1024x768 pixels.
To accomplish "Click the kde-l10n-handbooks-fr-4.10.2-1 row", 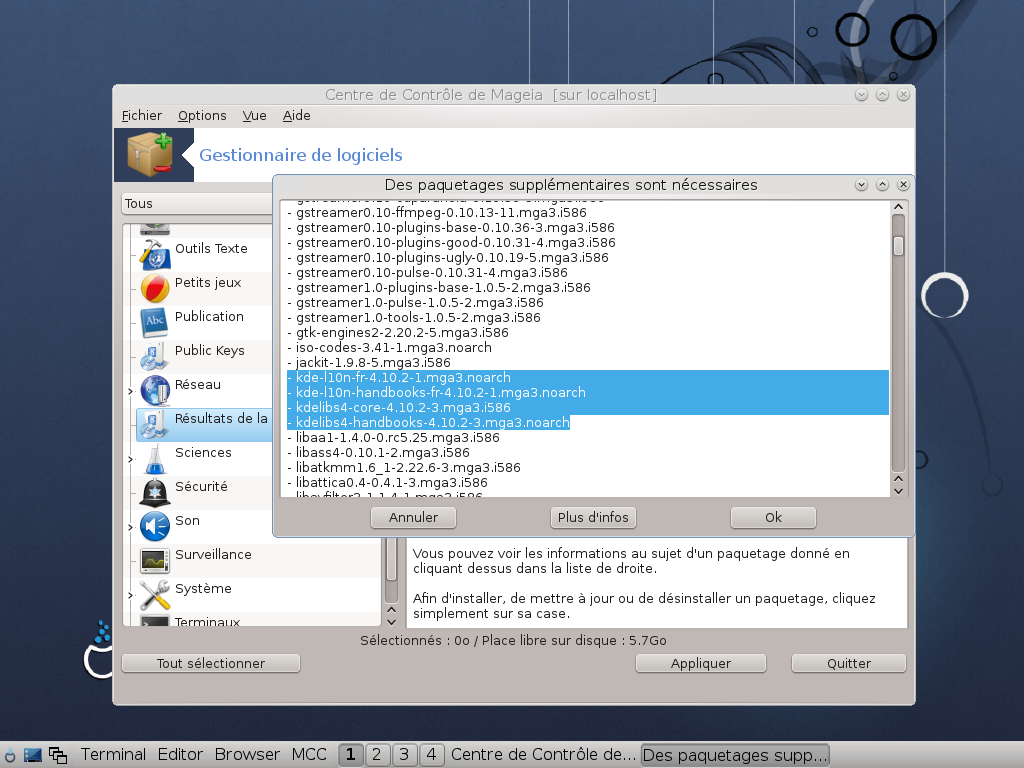I will point(587,393).
